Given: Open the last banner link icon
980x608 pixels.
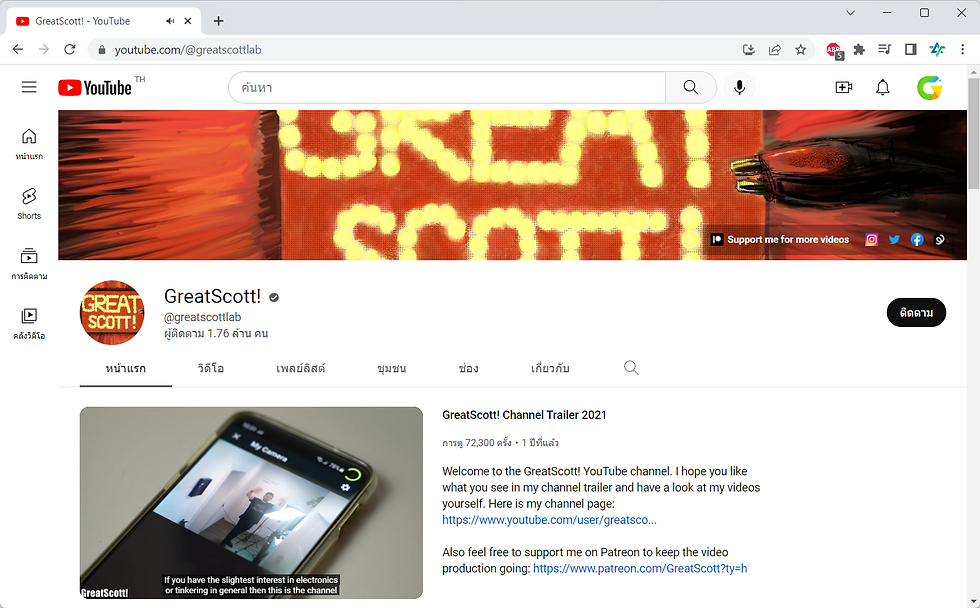Looking at the screenshot, I should click(x=939, y=239).
